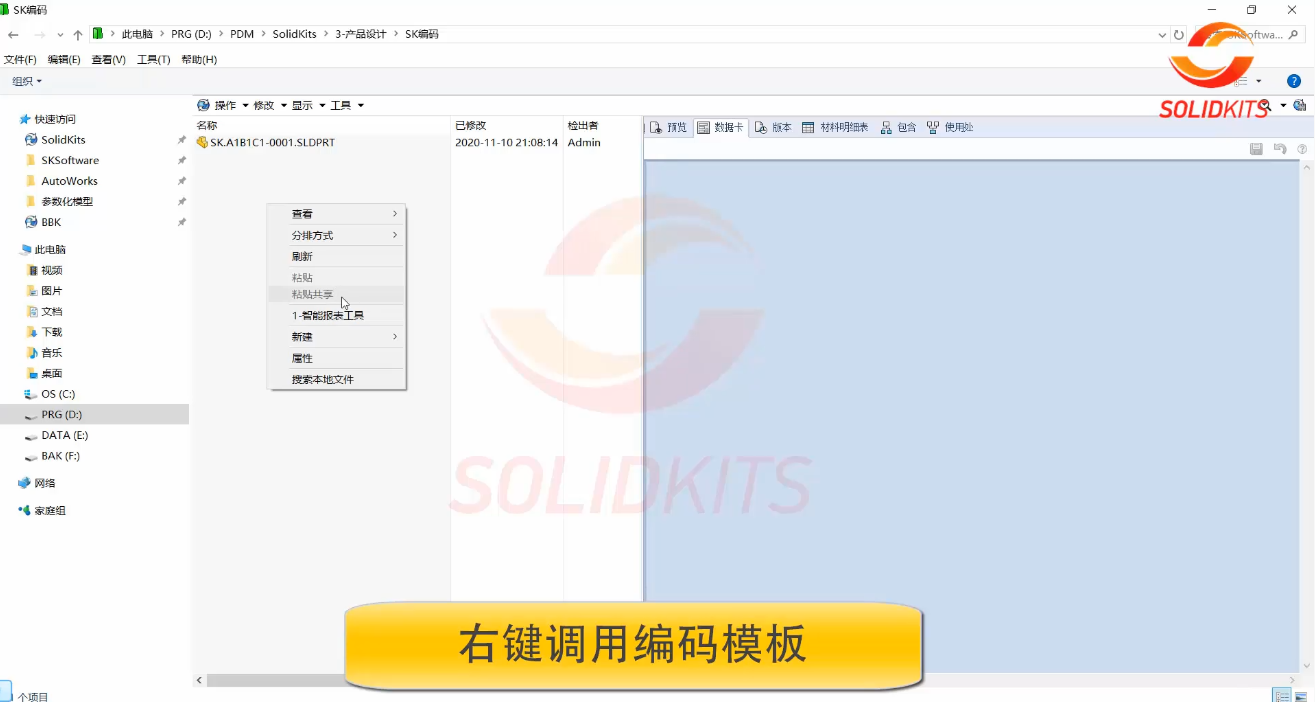
Task: Choose 1-智能报表工具 from context menu
Action: tap(328, 315)
